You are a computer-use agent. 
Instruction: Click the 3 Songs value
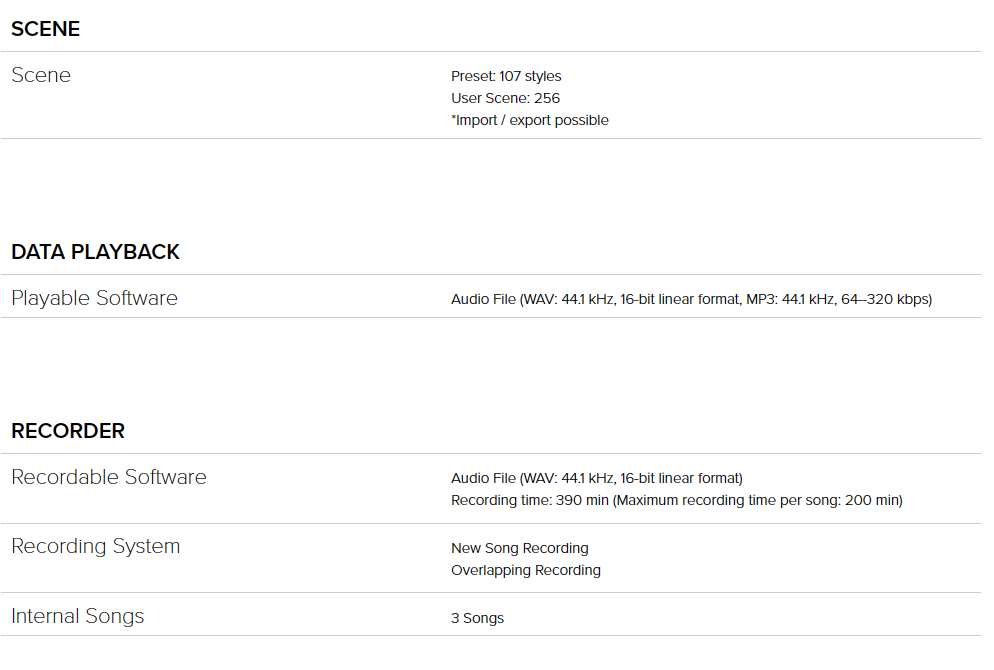point(477,618)
